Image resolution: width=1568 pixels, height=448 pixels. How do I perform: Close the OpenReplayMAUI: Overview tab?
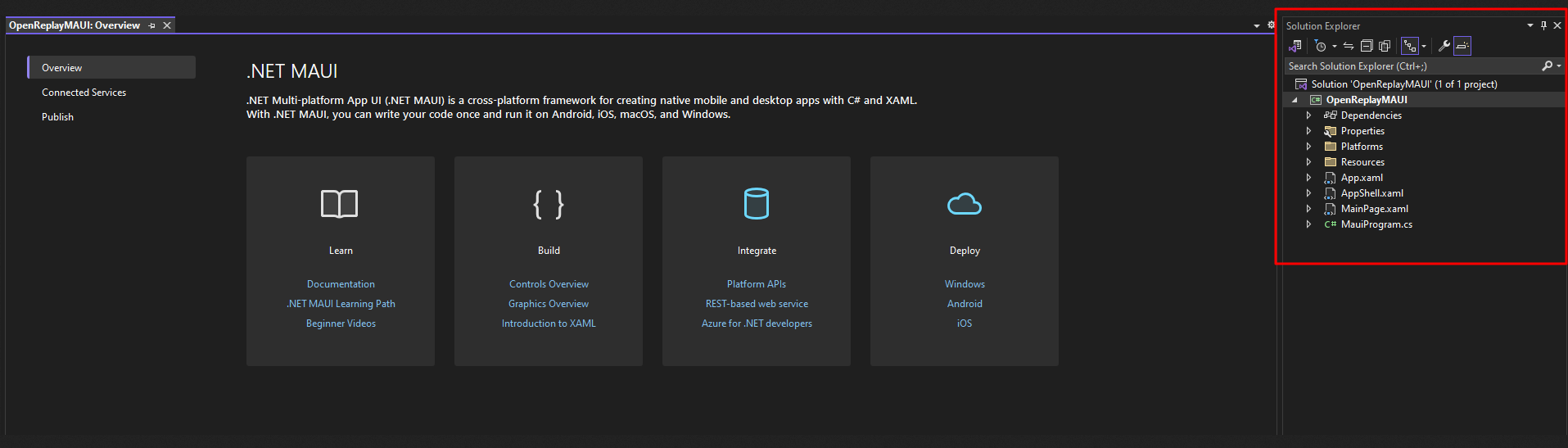pyautogui.click(x=167, y=25)
